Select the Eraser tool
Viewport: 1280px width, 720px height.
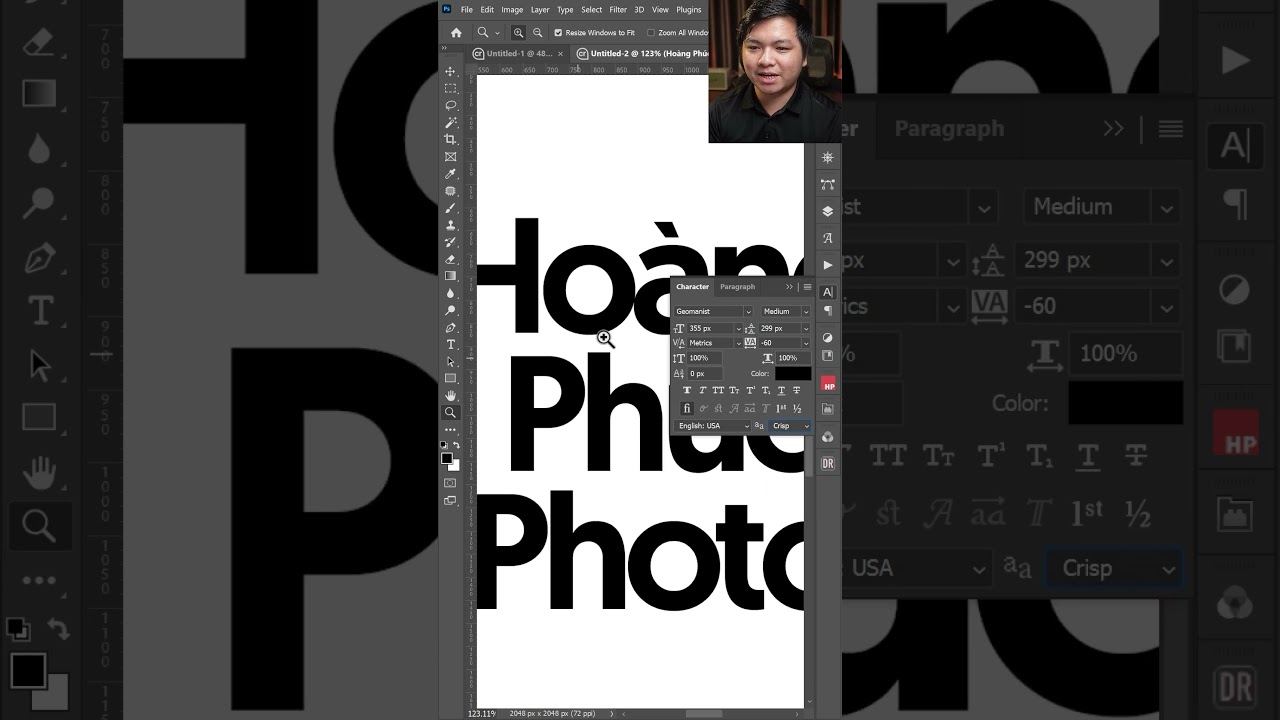[x=450, y=259]
